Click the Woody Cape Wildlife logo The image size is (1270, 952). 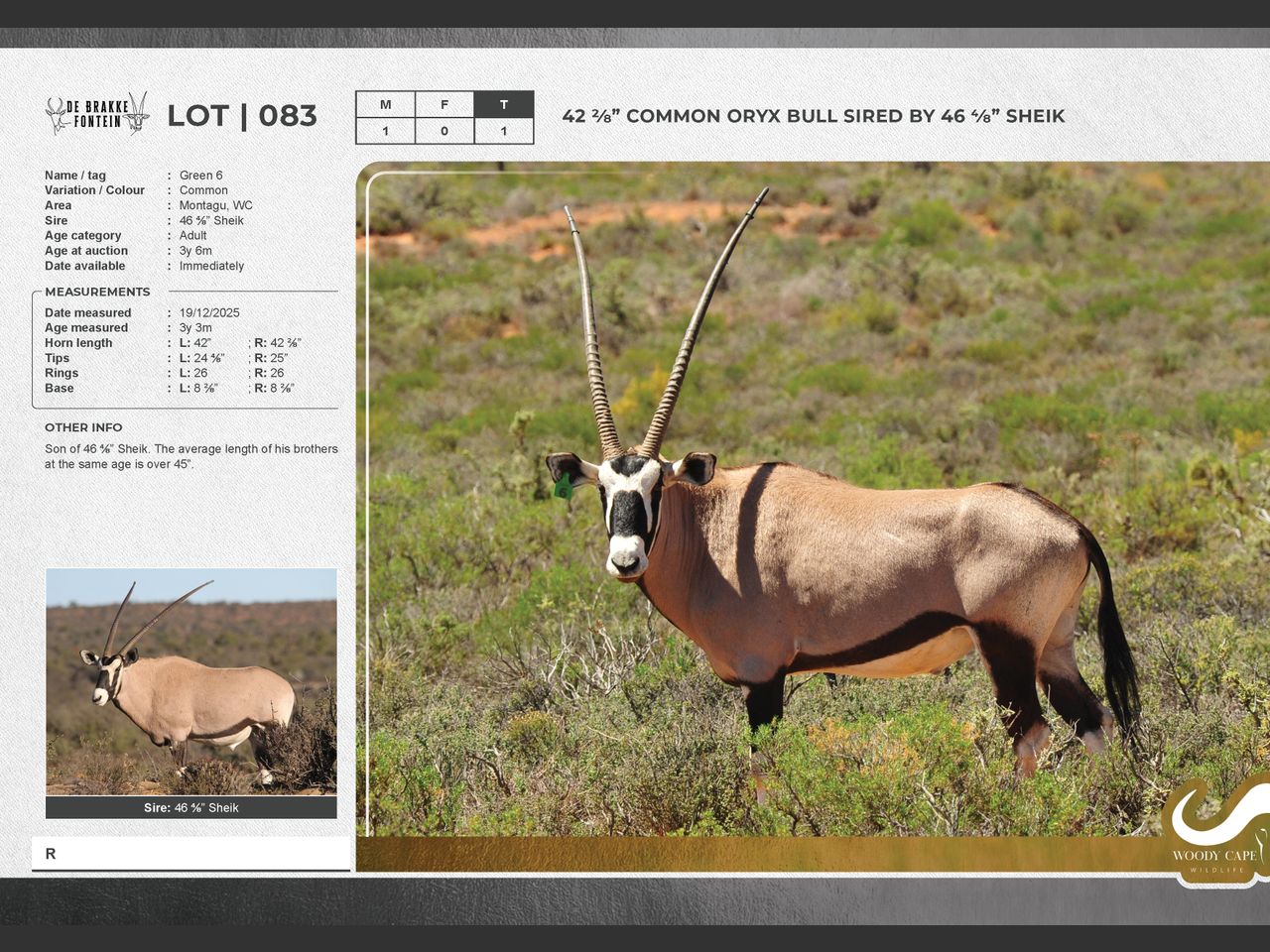coord(1214,833)
